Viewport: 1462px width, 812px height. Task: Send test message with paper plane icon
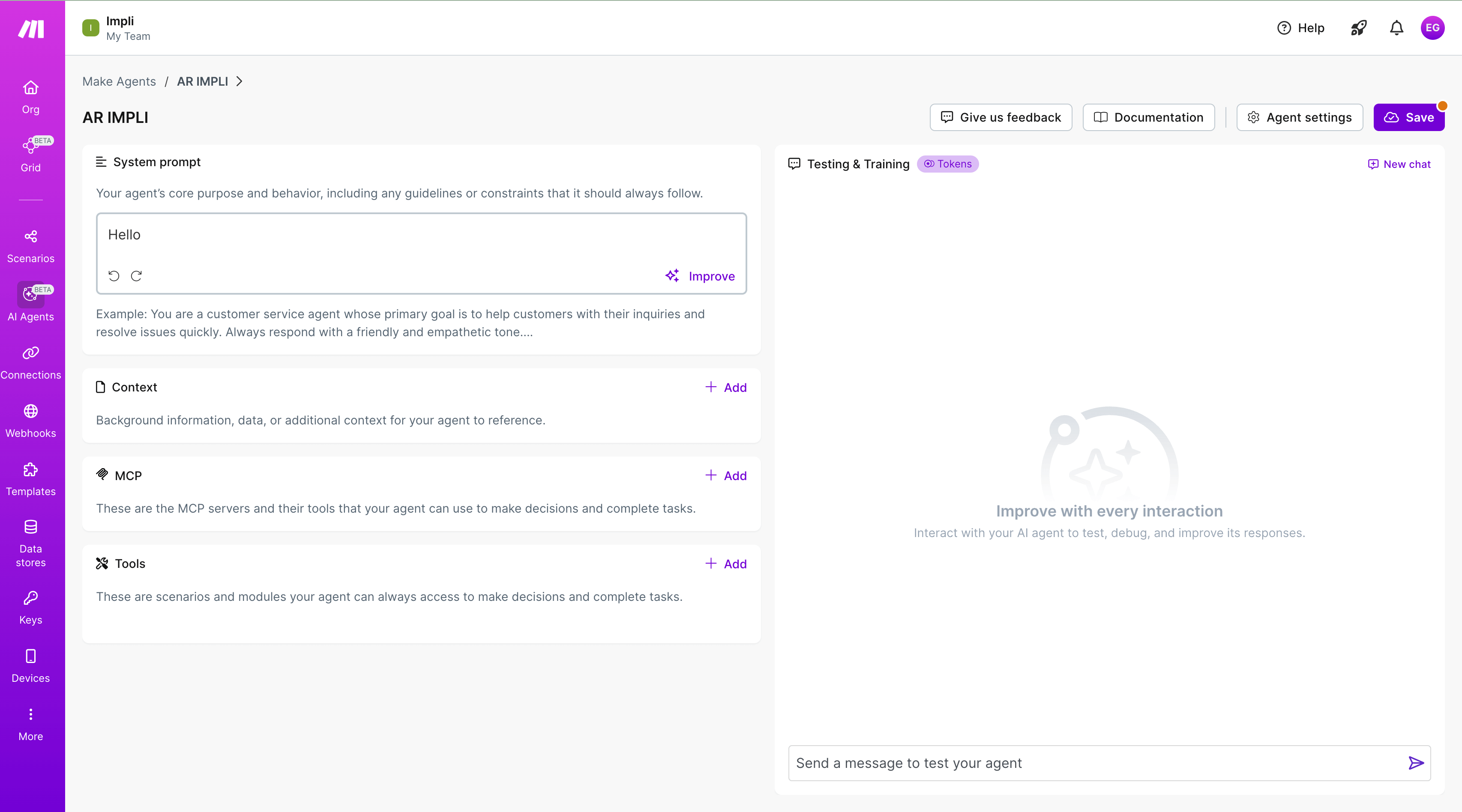point(1415,763)
